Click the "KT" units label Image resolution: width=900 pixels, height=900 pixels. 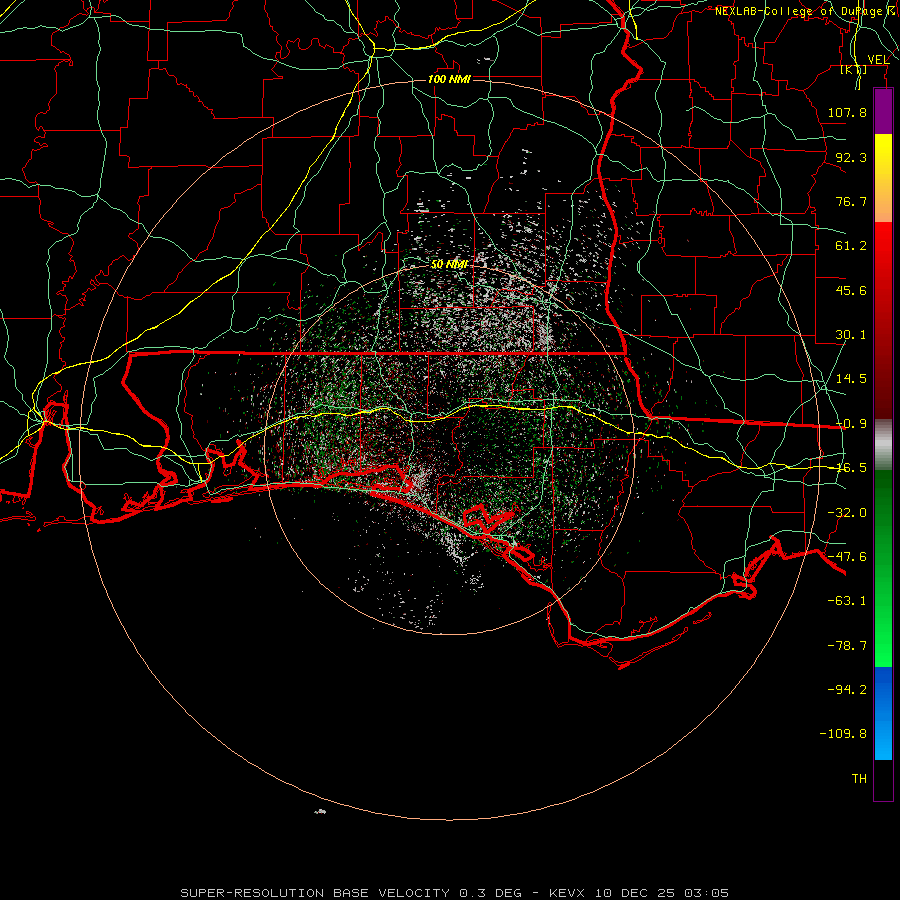point(854,70)
